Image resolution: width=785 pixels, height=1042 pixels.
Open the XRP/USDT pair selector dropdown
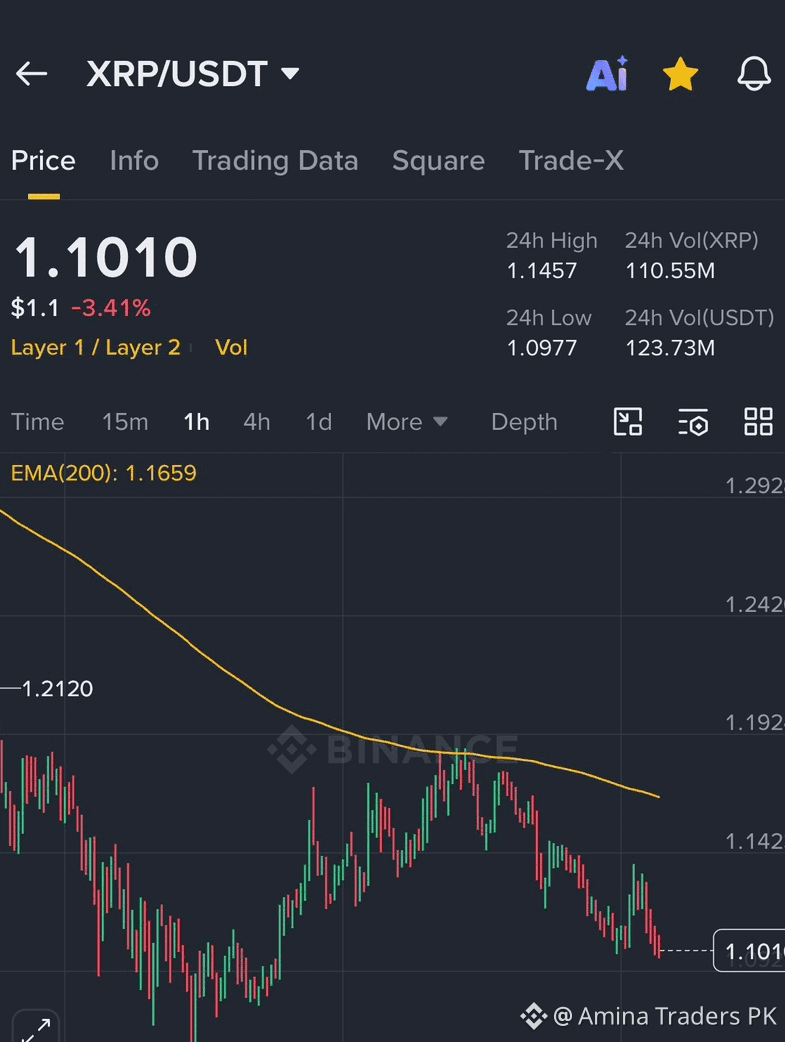(193, 74)
